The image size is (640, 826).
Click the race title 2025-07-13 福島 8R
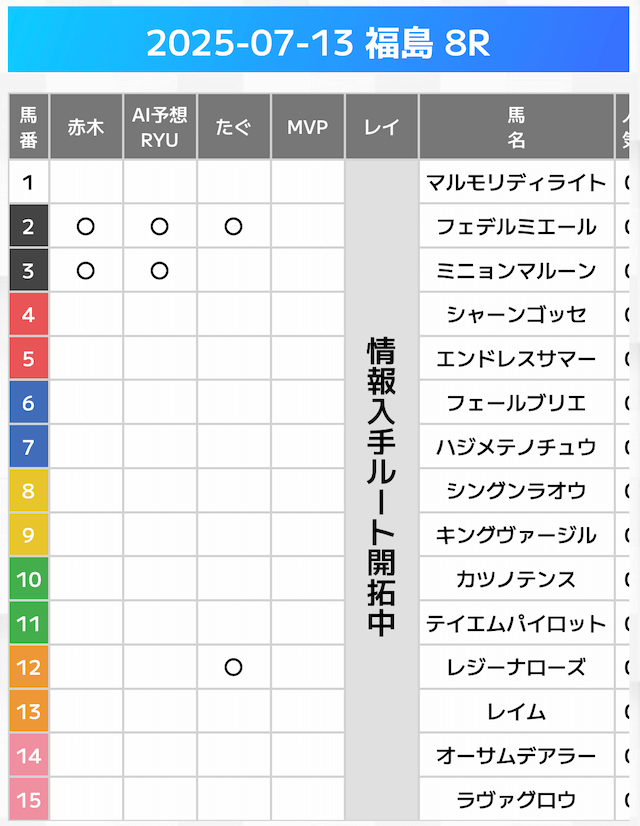point(318,43)
